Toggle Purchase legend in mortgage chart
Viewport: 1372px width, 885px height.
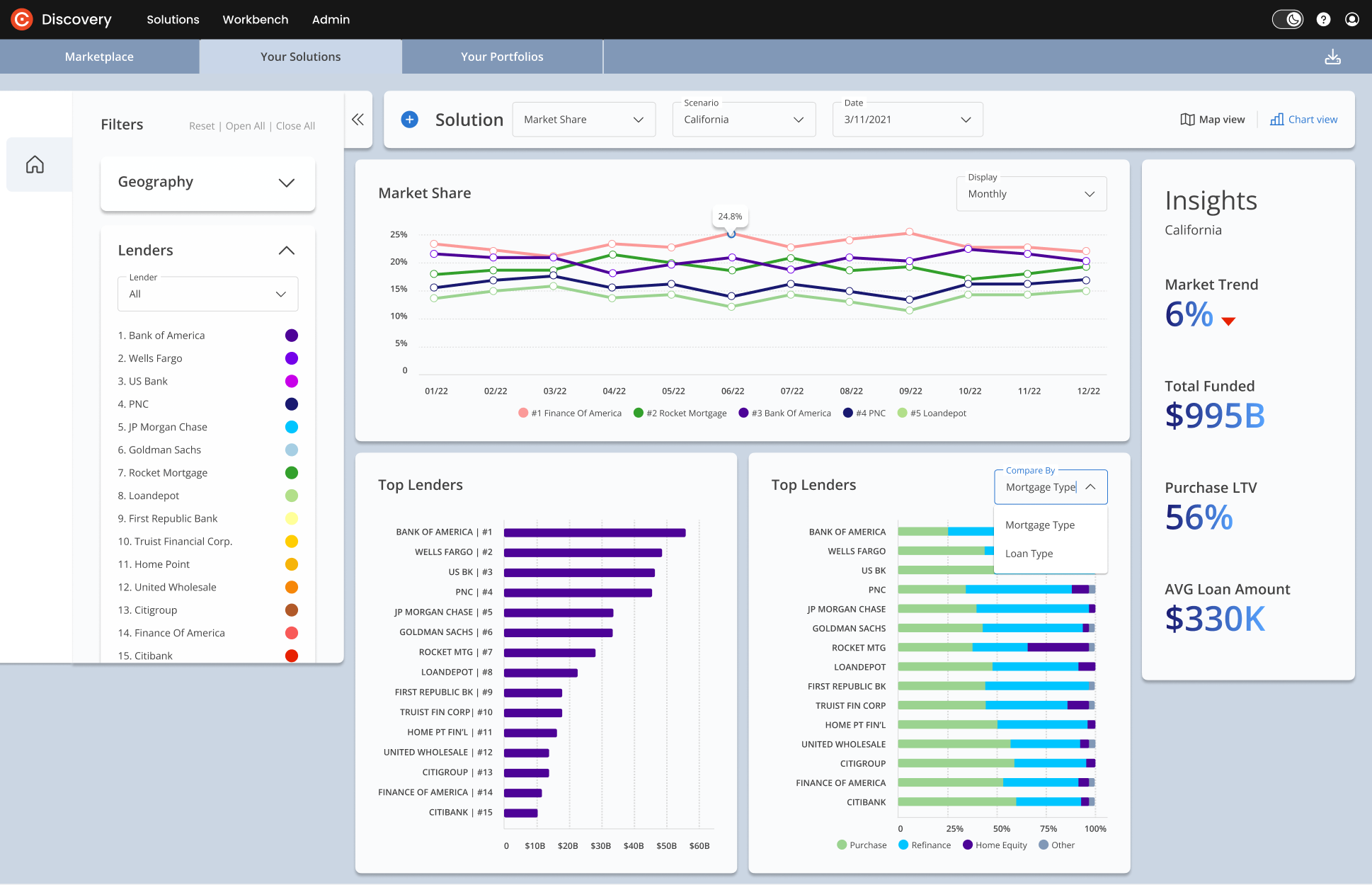[862, 845]
